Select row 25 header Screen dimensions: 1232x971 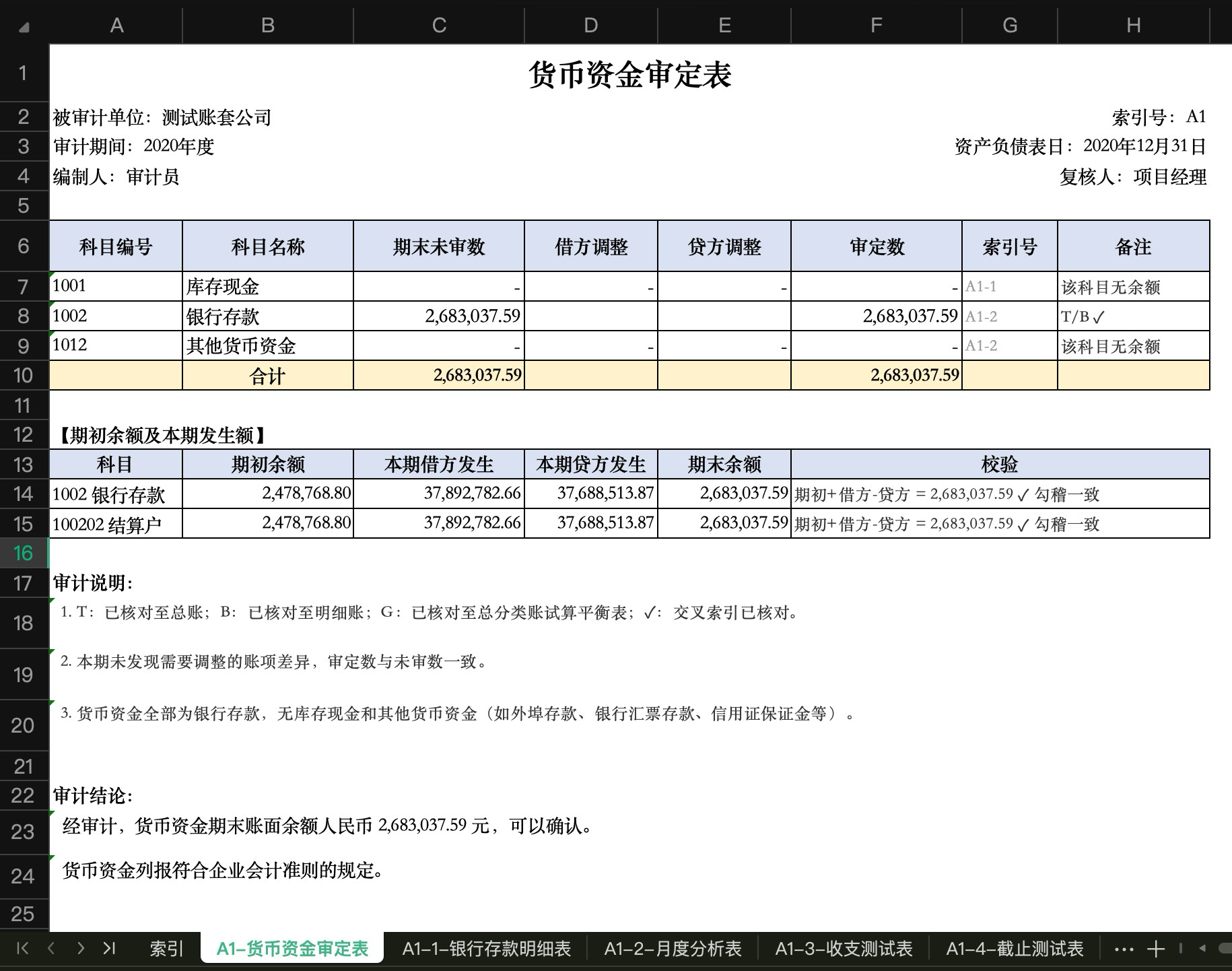(x=24, y=914)
